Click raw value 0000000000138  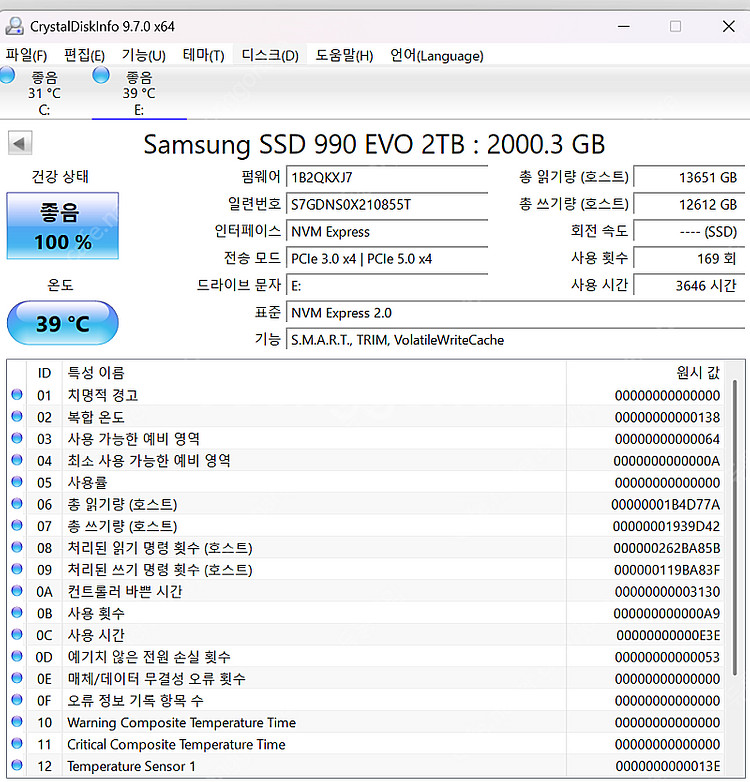coord(667,417)
